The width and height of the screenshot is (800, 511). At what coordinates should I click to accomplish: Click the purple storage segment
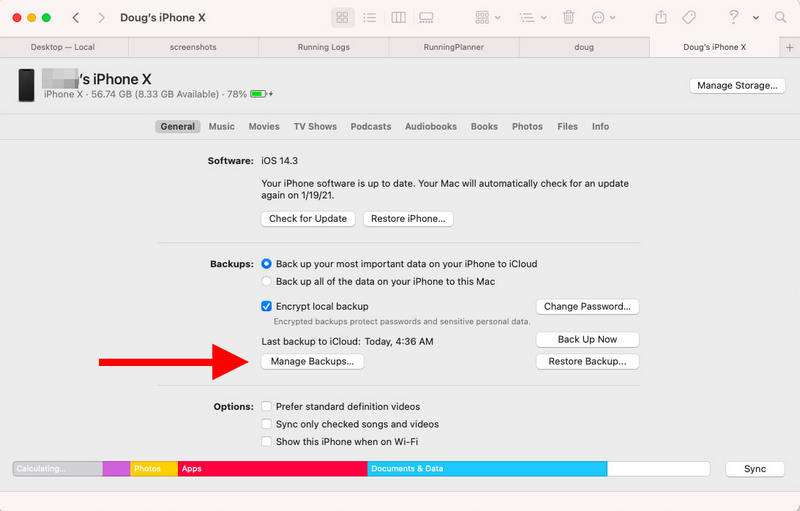point(116,469)
